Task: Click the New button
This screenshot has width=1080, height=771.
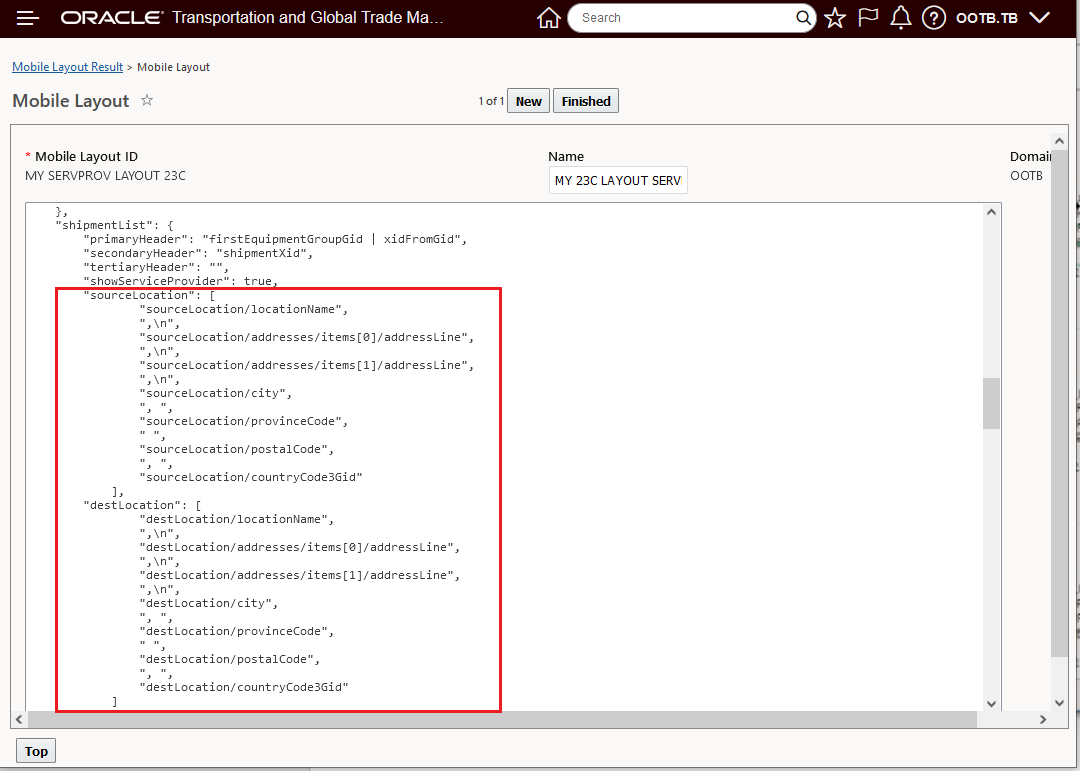Action: [528, 101]
